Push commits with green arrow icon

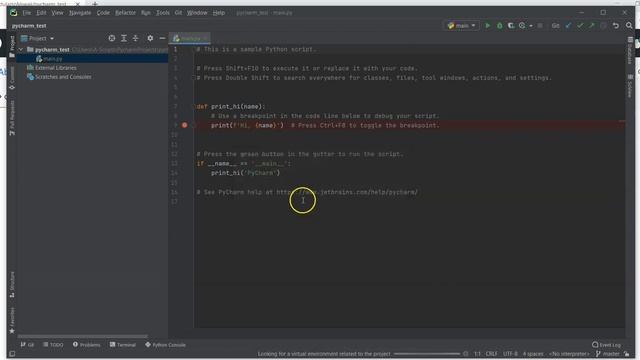[x=591, y=26]
